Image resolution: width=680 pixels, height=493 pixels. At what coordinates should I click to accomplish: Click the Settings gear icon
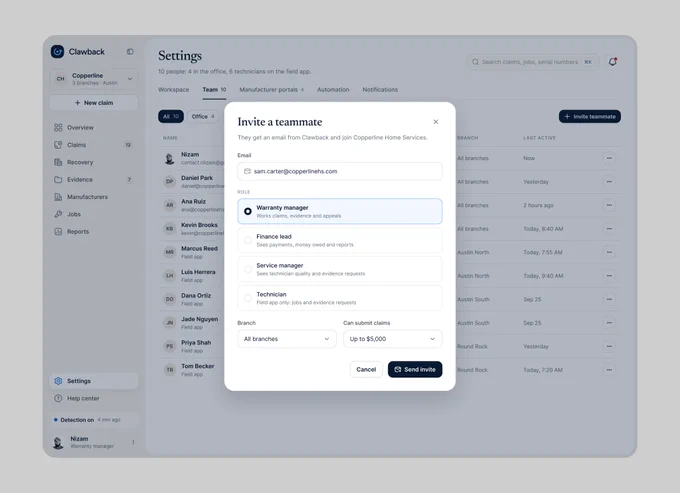click(58, 381)
